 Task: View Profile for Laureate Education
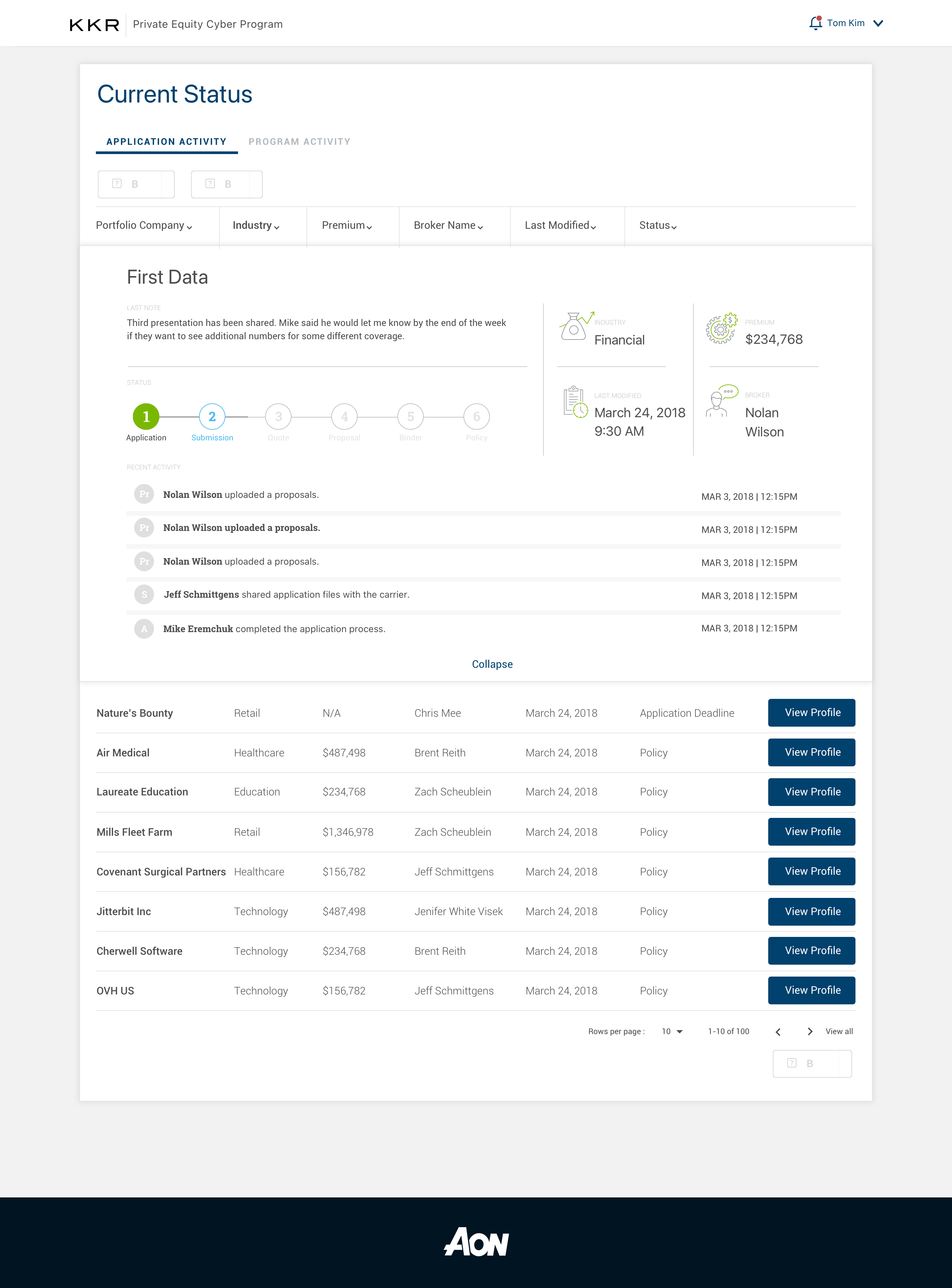[812, 792]
